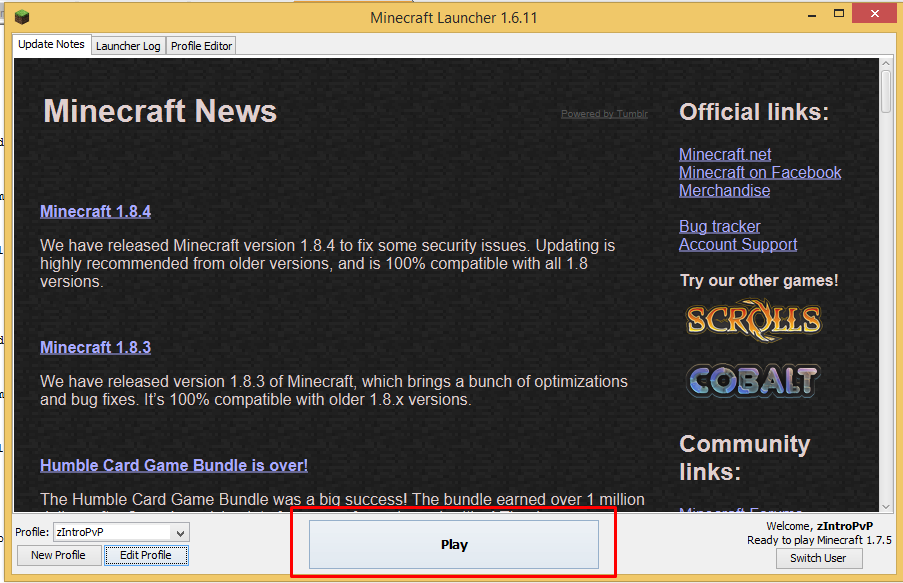Maximize the Minecraft Launcher window

coord(838,14)
